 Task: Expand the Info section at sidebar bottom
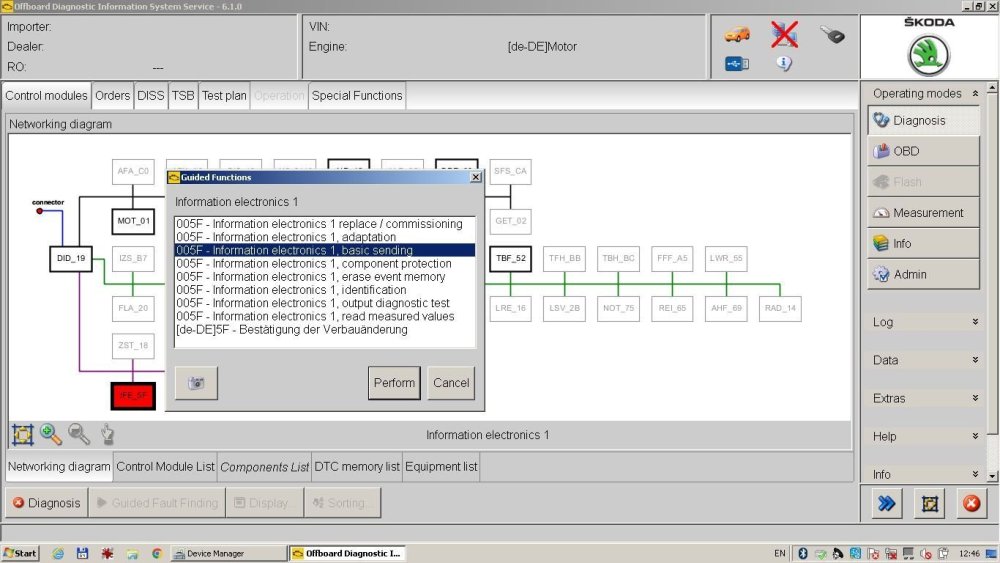pos(975,474)
